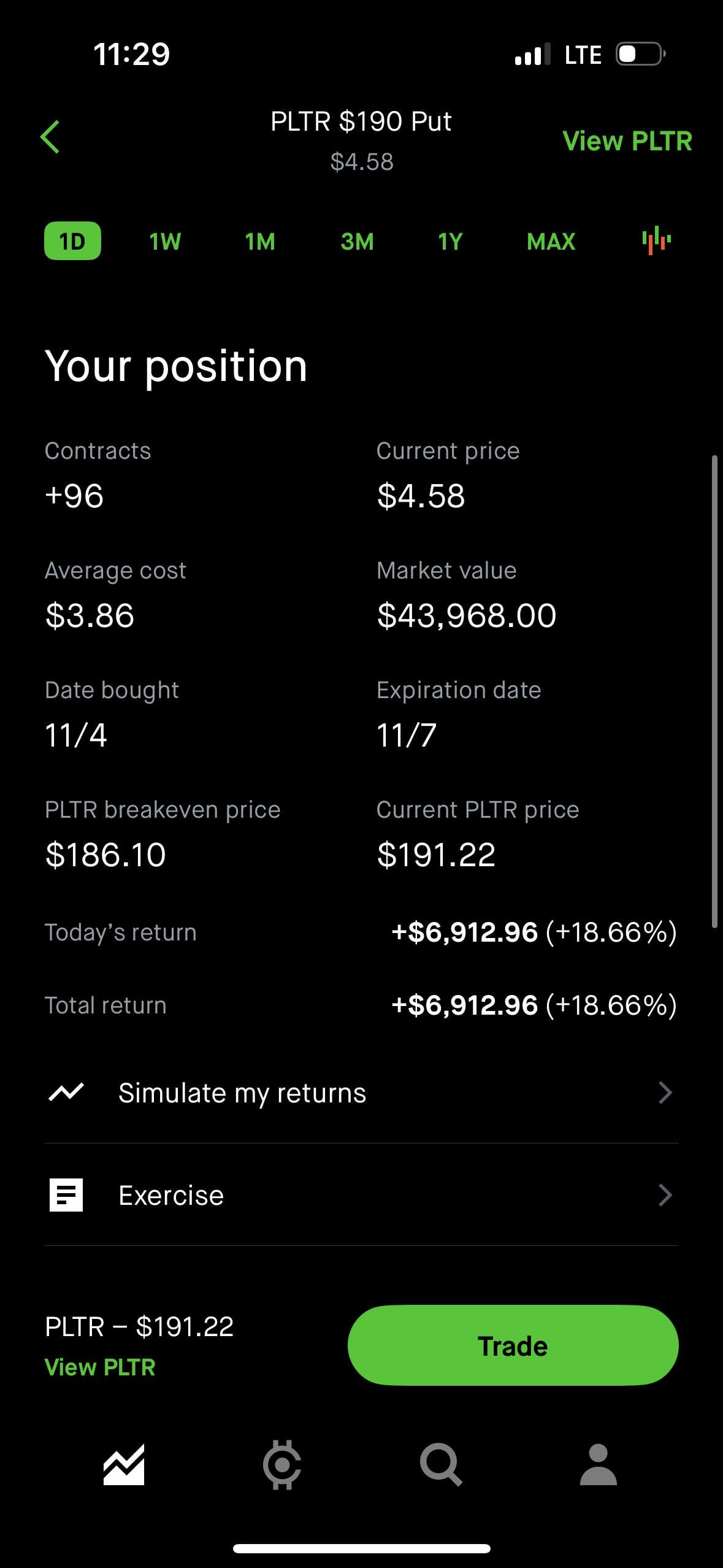The height and width of the screenshot is (1568, 723).
Task: Tap the Simulate my returns line icon
Action: coord(66,1093)
